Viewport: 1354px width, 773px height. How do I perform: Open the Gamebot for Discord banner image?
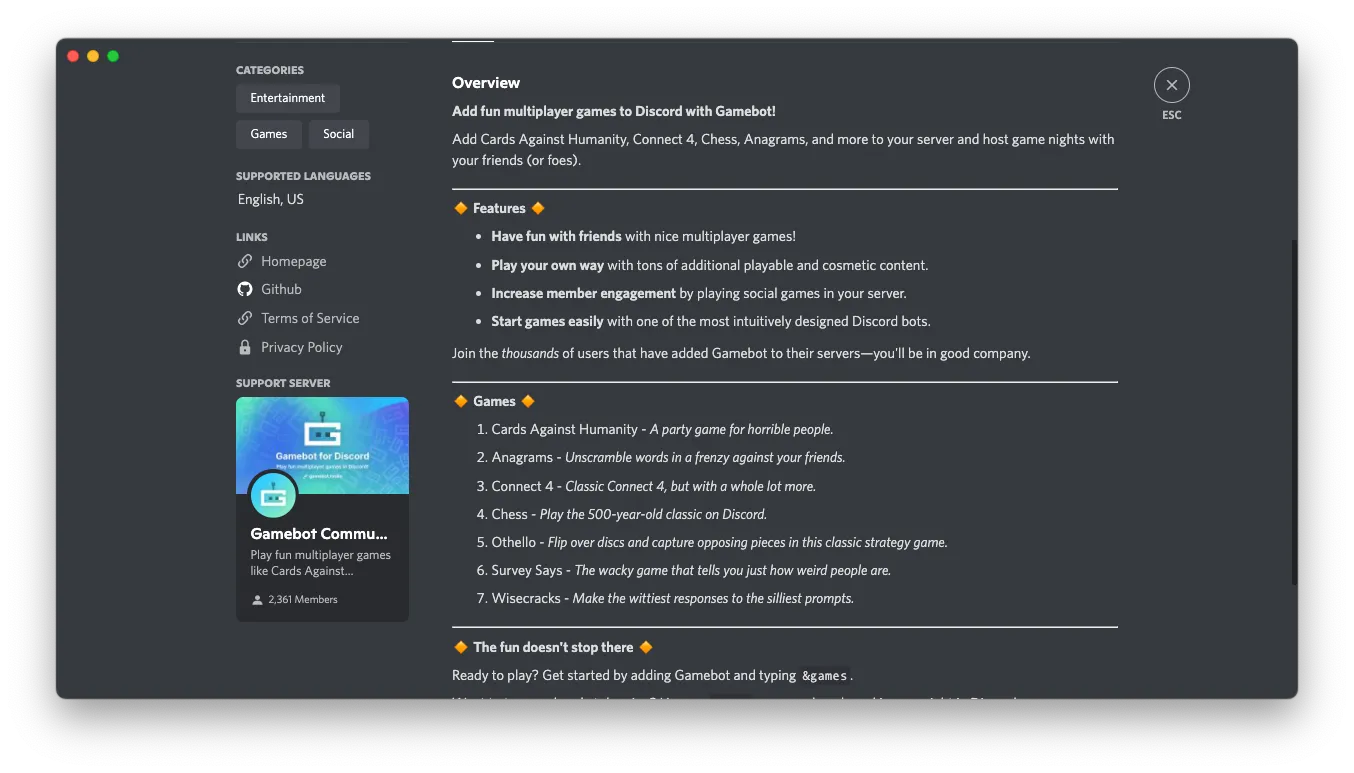click(322, 445)
